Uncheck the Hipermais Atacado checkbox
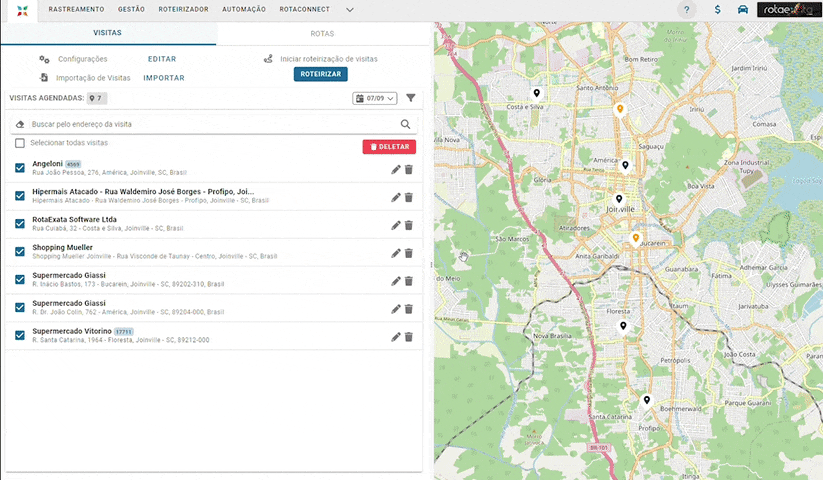This screenshot has height=480, width=823. coord(20,196)
